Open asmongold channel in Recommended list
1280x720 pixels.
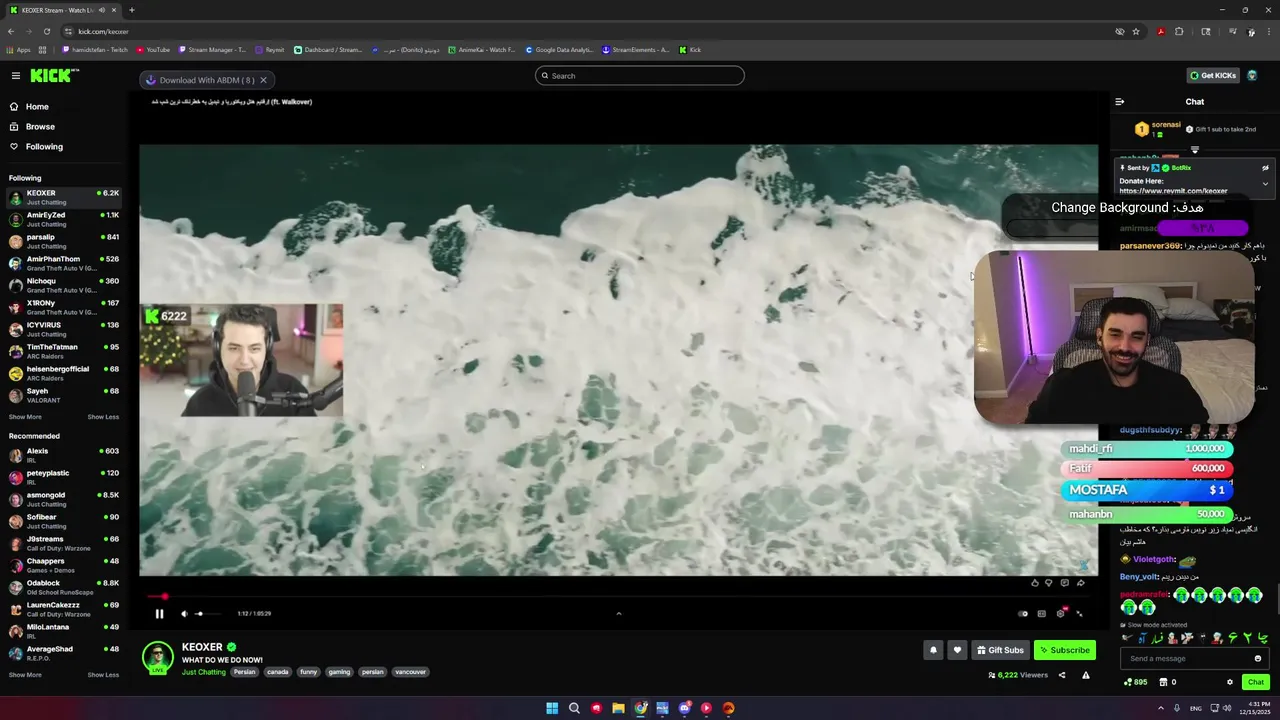tap(64, 499)
